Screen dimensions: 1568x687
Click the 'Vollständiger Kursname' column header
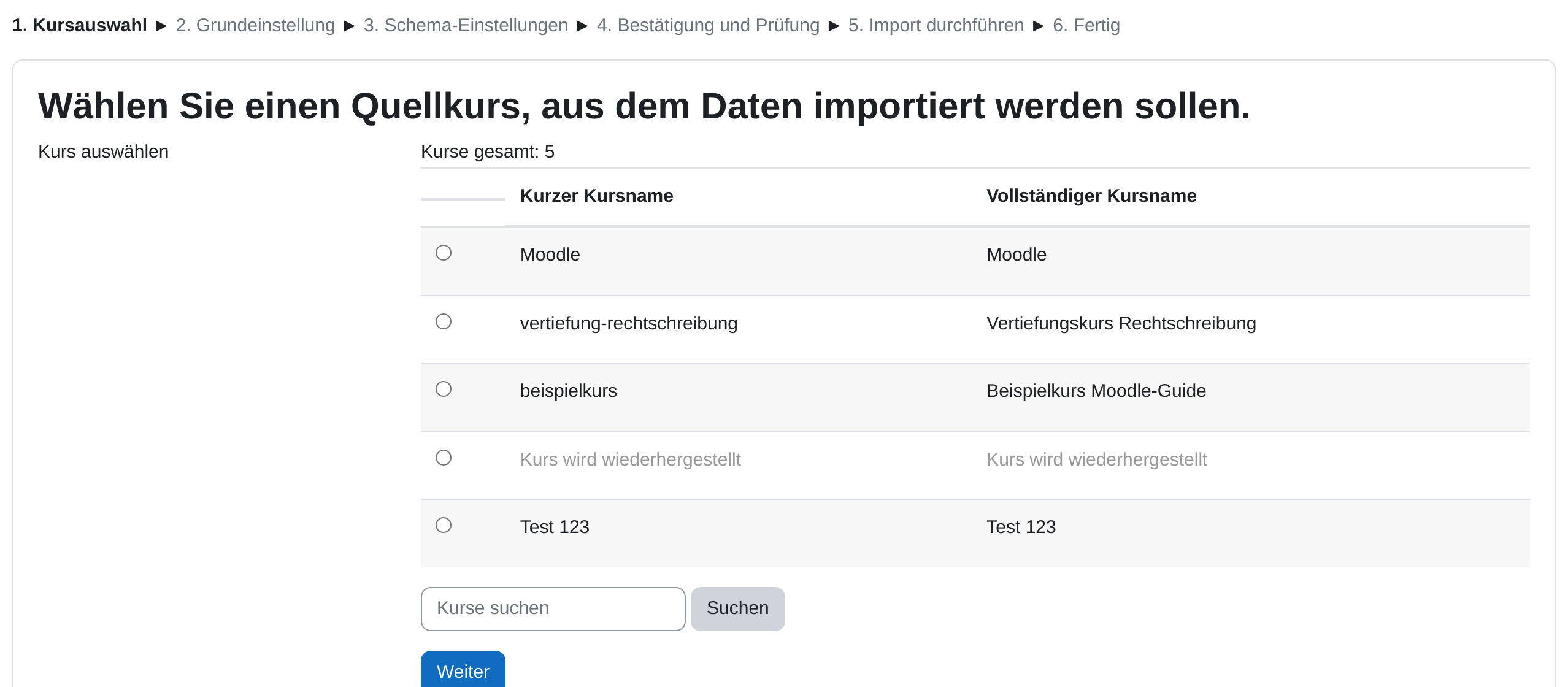1091,196
